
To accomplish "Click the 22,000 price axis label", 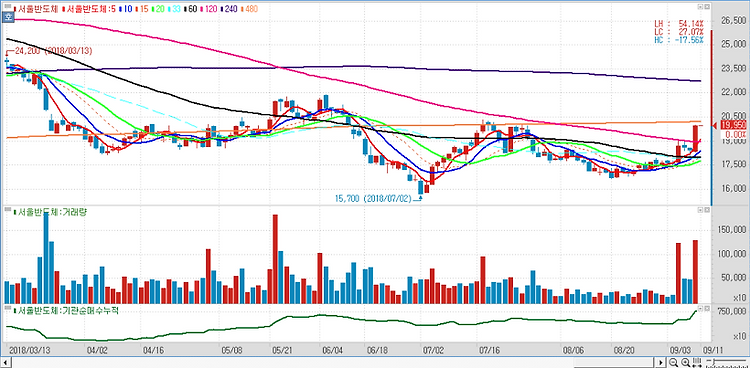I will pos(734,92).
